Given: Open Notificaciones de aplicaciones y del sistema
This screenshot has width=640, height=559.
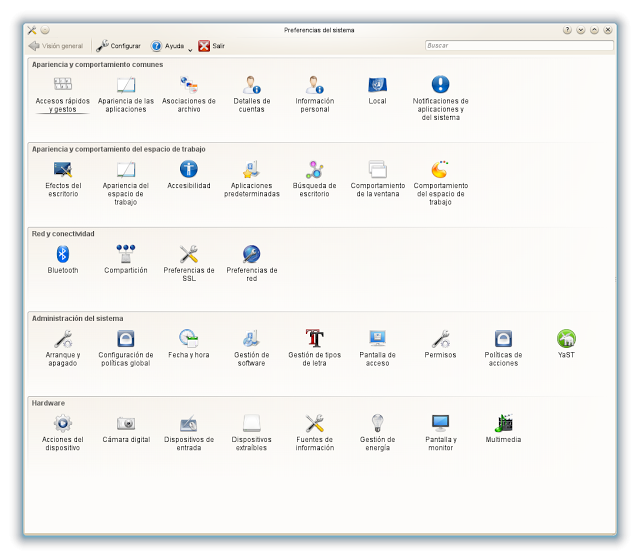Looking at the screenshot, I should point(440,86).
